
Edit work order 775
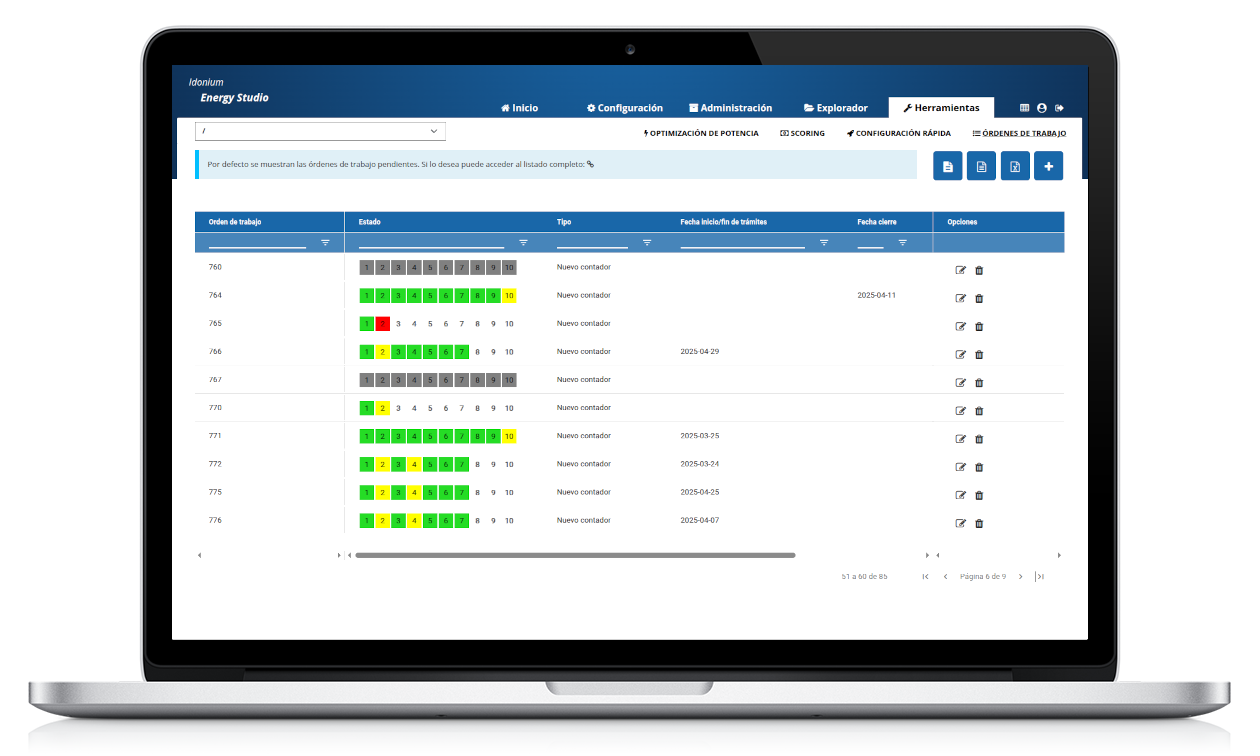pyautogui.click(x=961, y=495)
